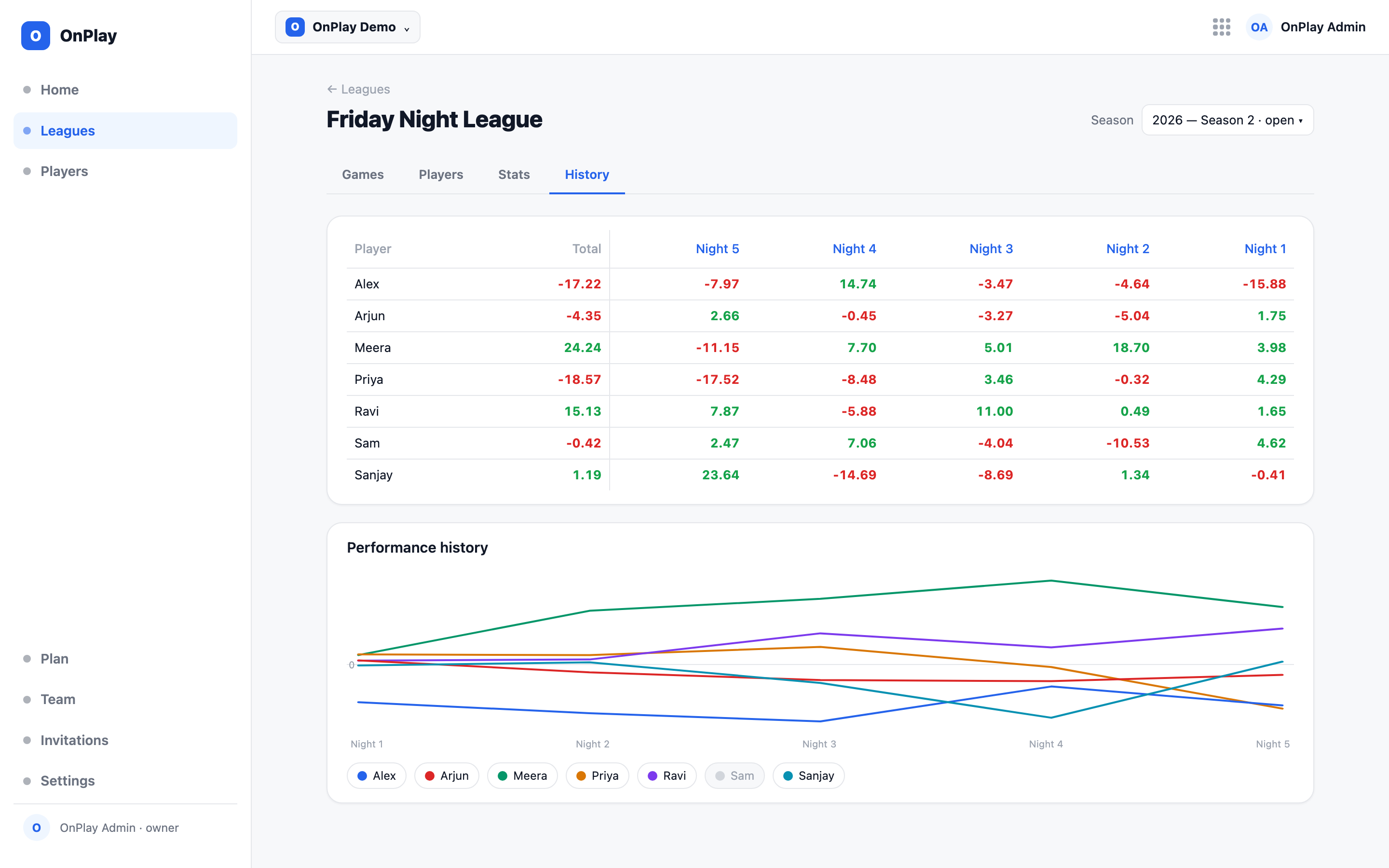
Task: Click Ravi's Night 3 value 11.00
Action: point(994,411)
